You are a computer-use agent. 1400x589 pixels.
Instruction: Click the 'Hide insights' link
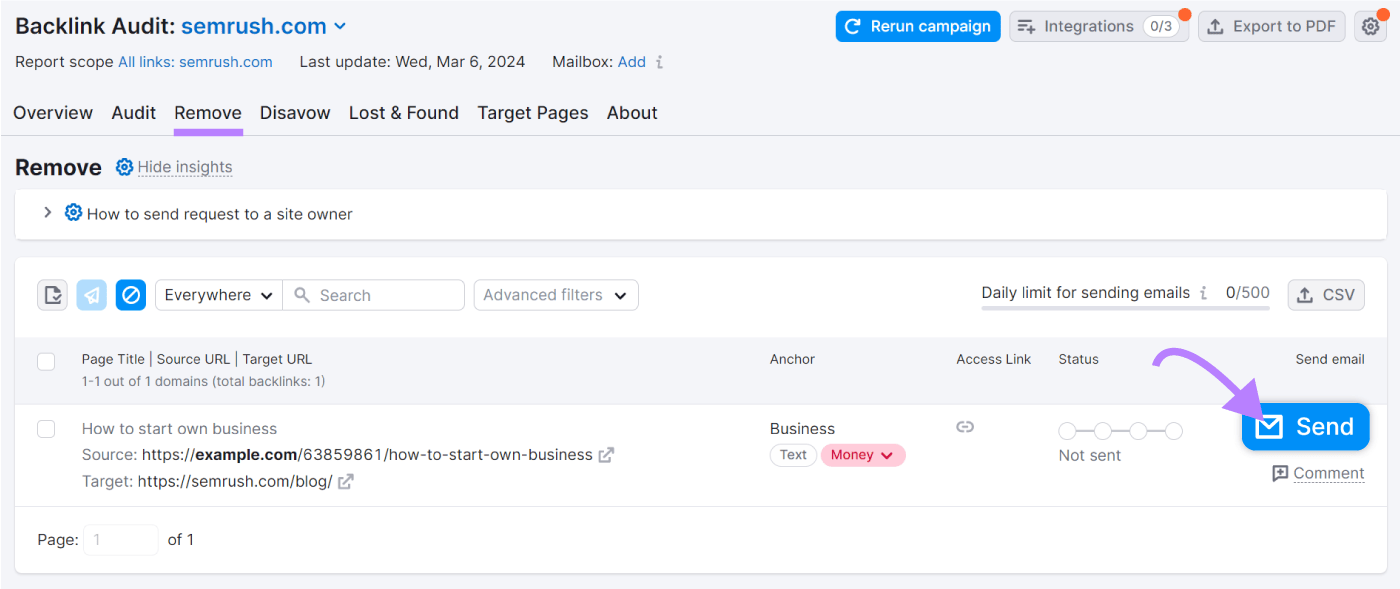pos(184,167)
